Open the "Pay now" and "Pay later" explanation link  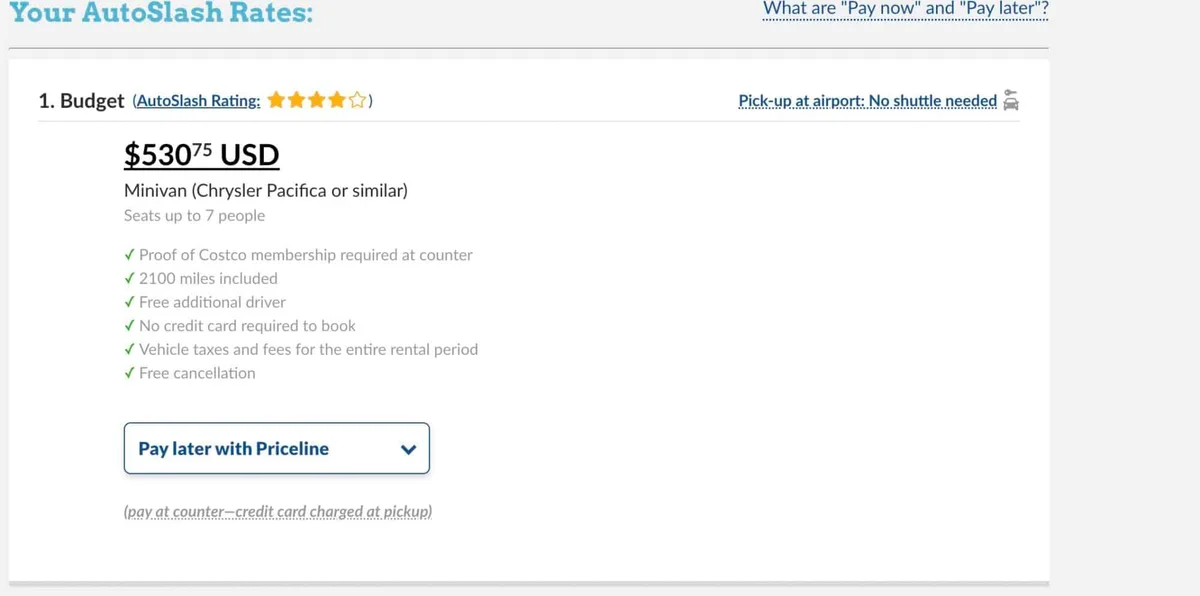[x=905, y=9]
